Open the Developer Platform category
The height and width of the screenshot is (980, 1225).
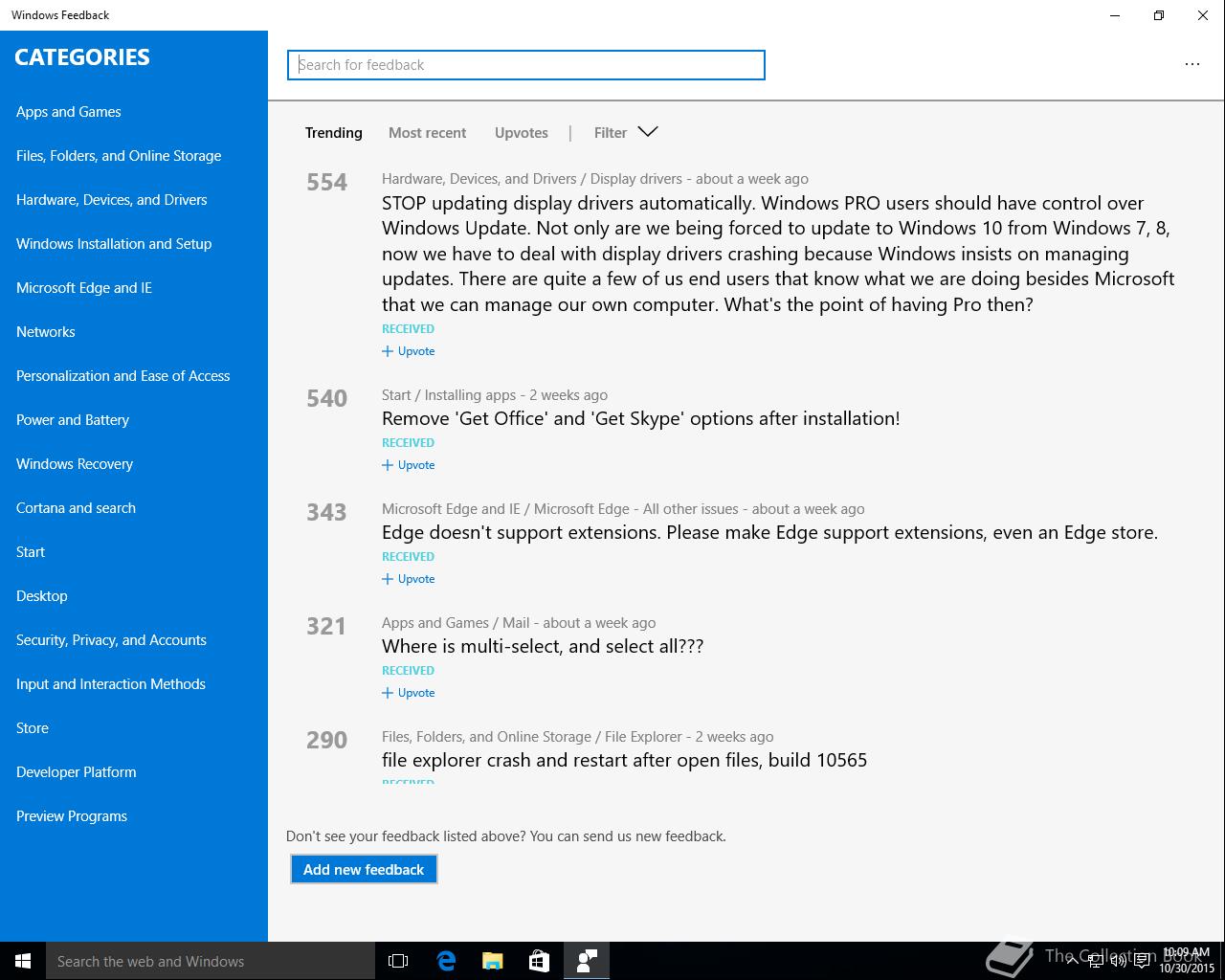(x=77, y=772)
